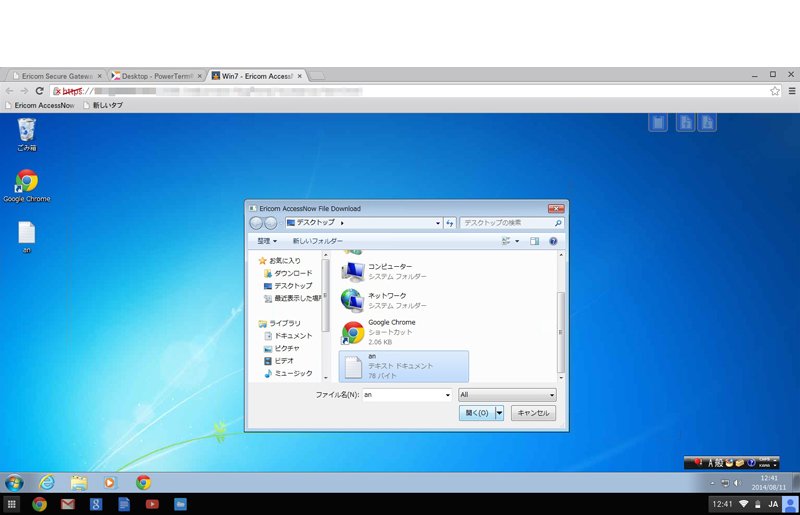800x515 pixels.
Task: Open Windows Explorer from the taskbar
Action: pyautogui.click(x=79, y=482)
